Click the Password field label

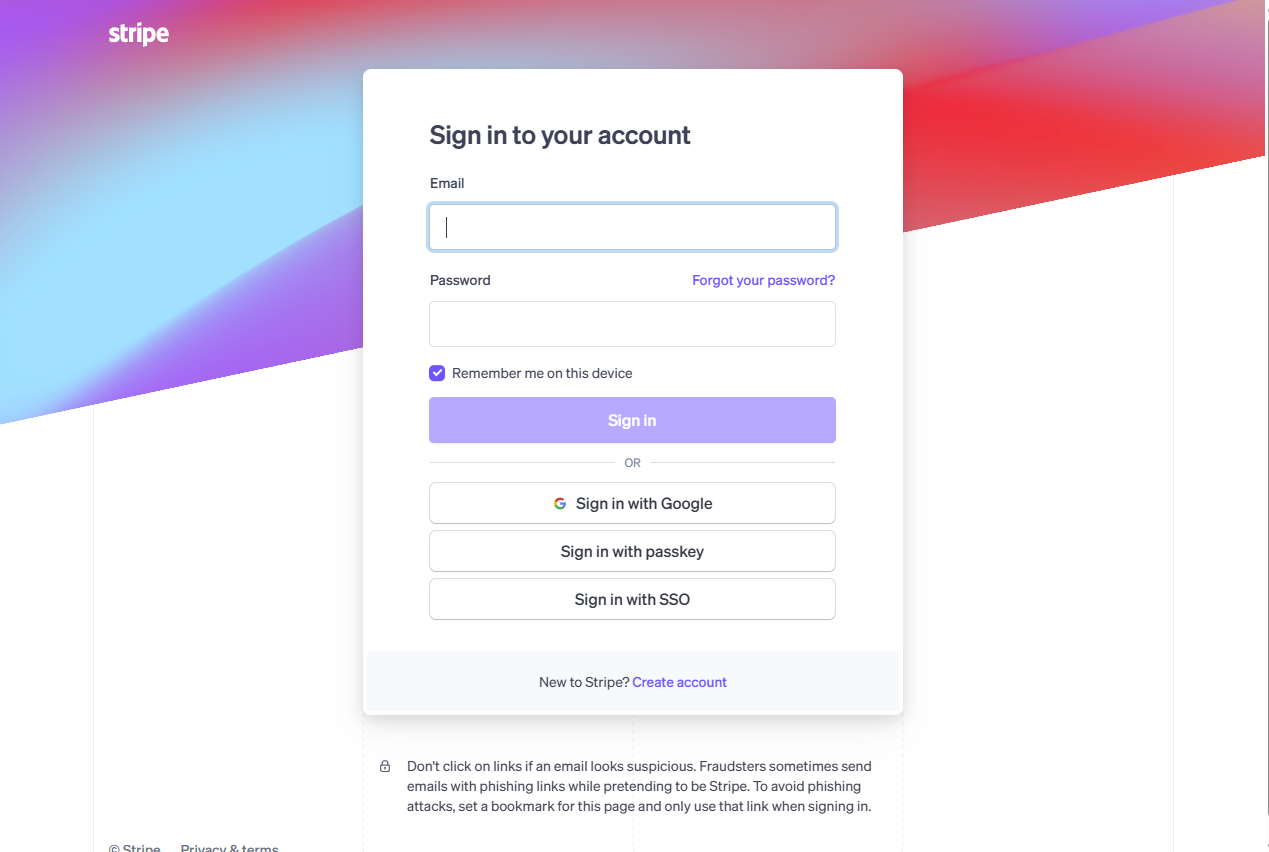click(460, 280)
